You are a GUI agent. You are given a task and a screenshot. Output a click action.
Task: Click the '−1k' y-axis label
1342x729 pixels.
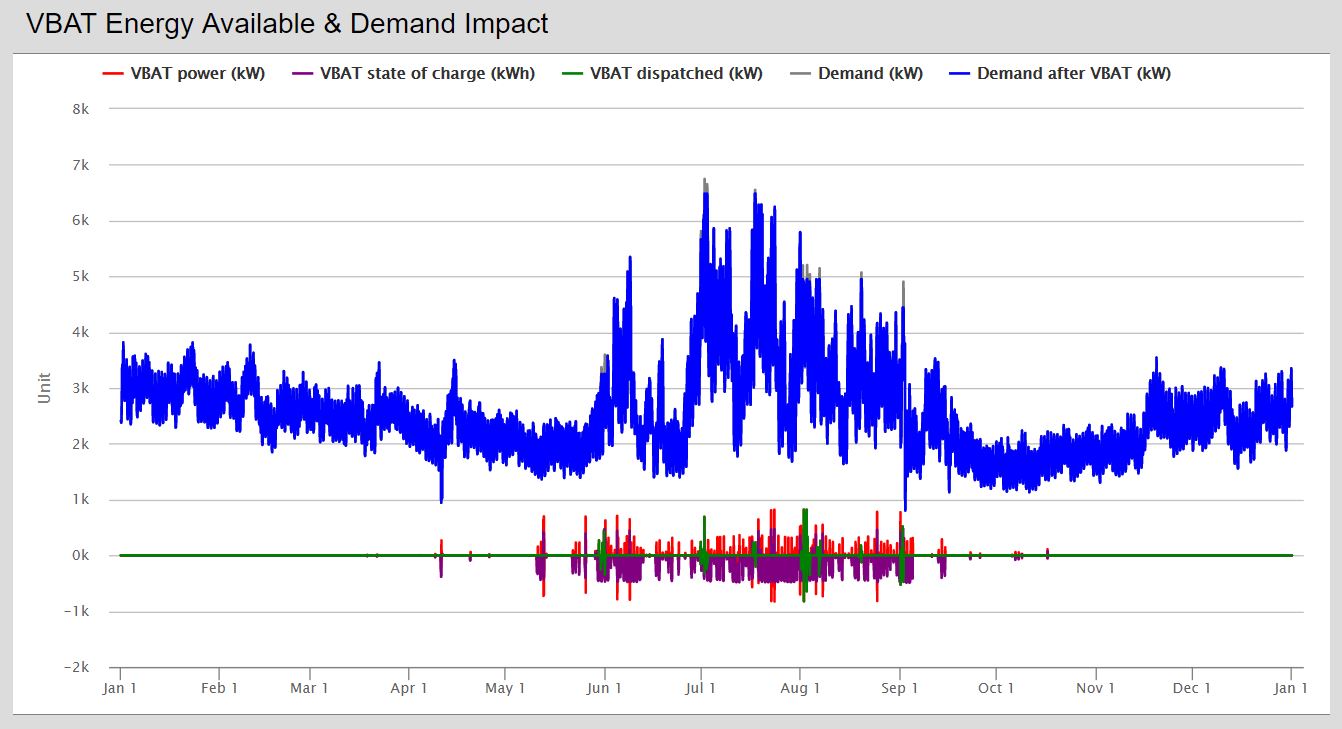click(x=77, y=612)
